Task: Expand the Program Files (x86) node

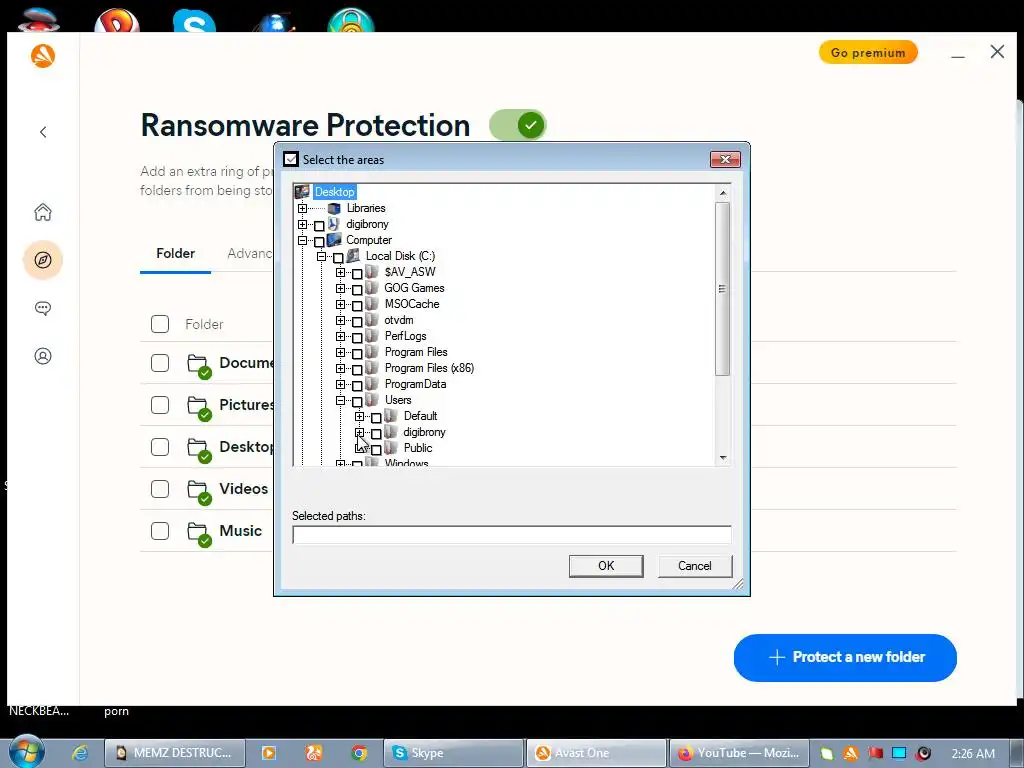Action: click(340, 368)
